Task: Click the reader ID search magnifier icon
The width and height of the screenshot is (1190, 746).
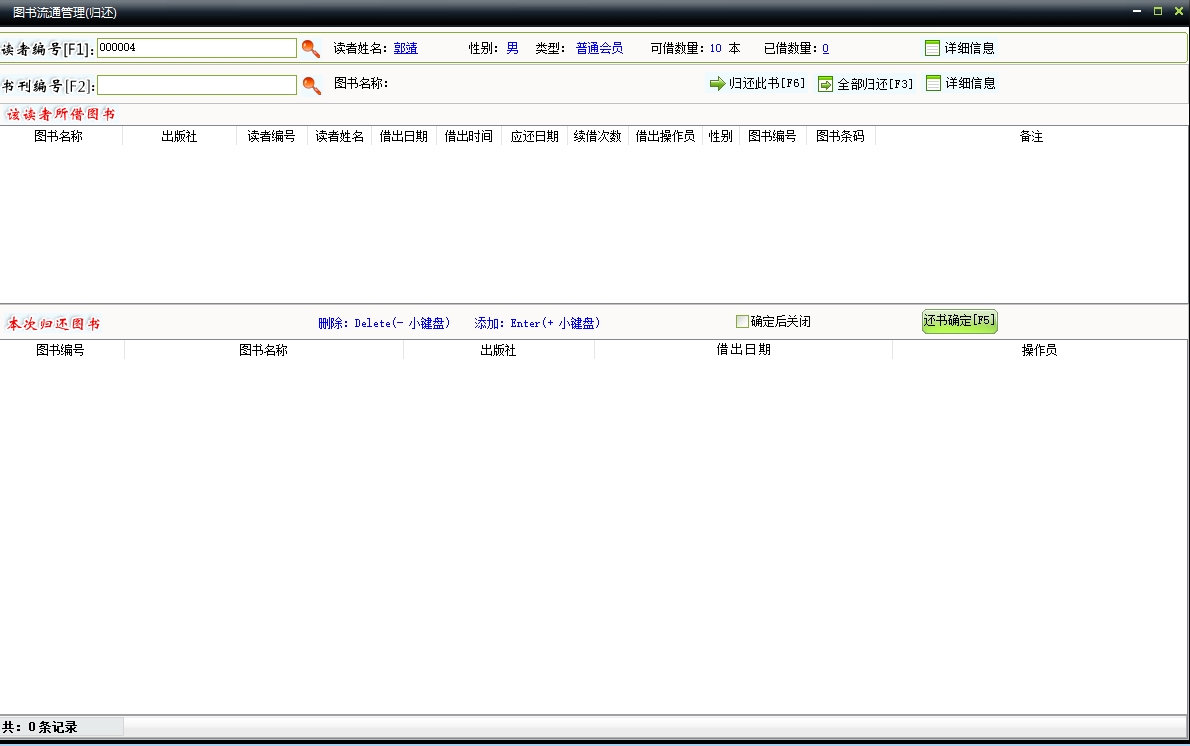Action: point(311,48)
